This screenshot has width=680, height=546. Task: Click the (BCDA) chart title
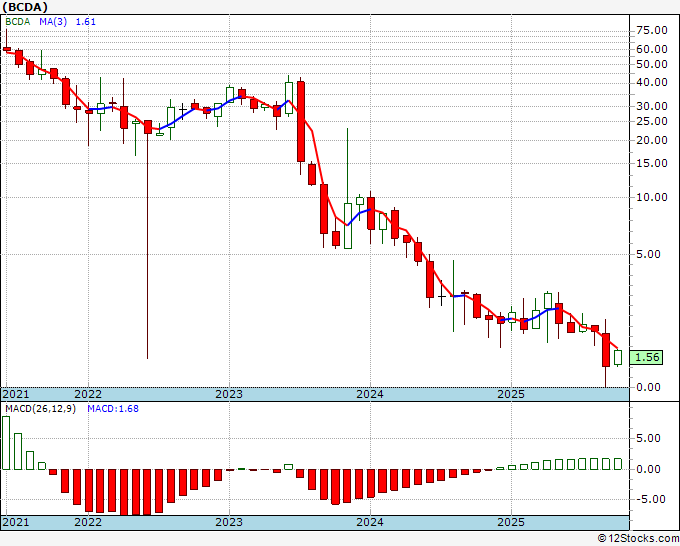point(25,7)
